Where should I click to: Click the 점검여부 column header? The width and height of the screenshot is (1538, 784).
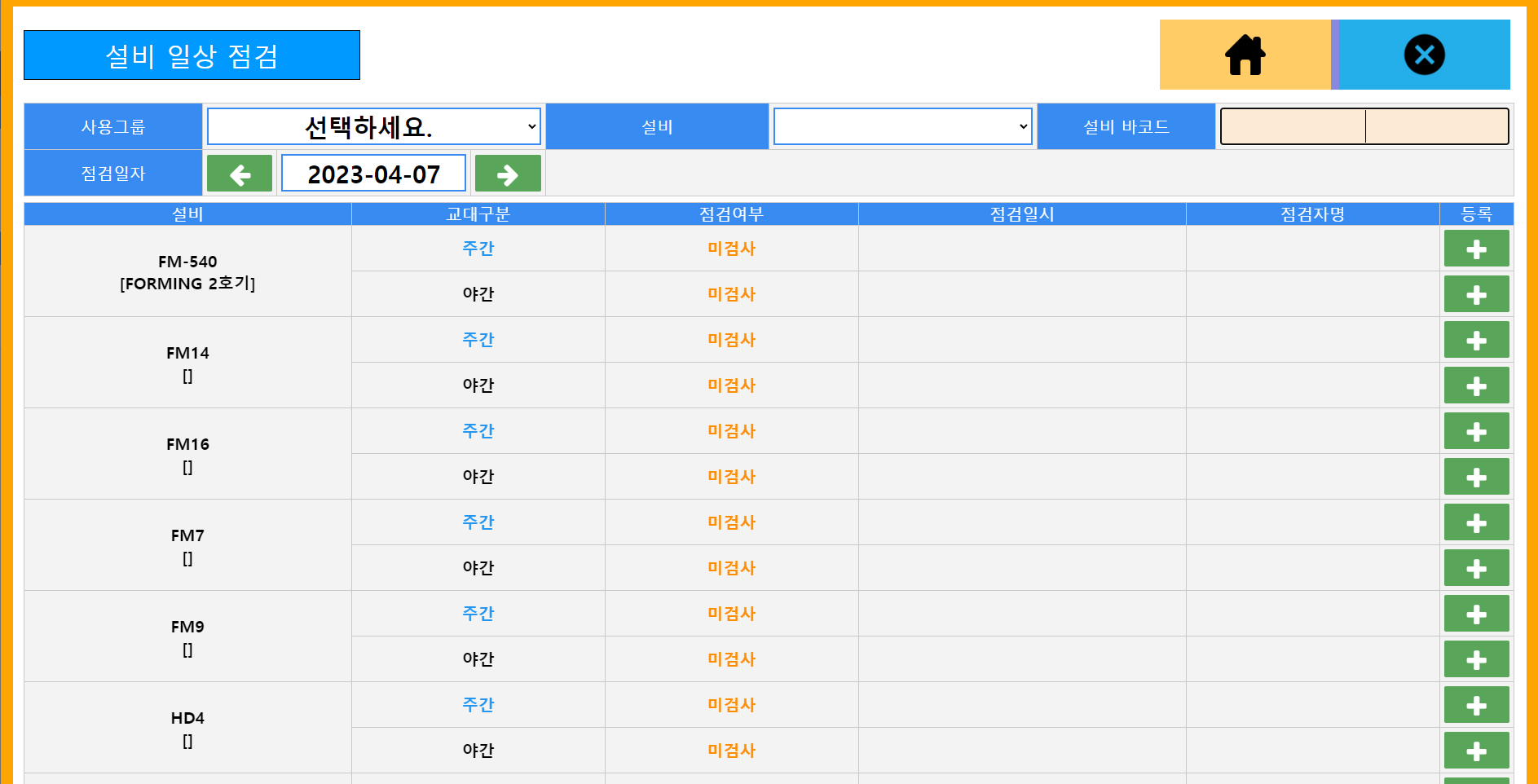[731, 214]
